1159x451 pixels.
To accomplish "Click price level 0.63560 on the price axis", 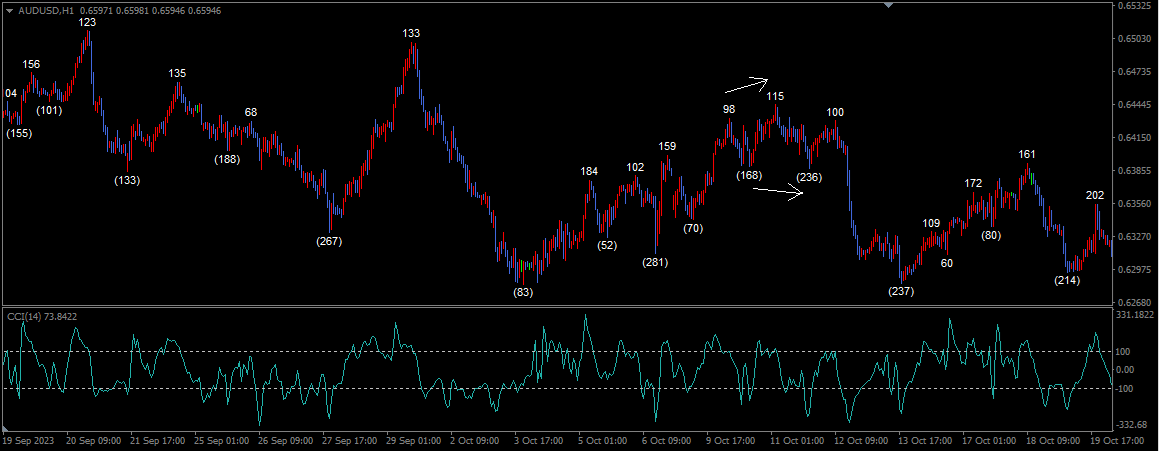I will [1137, 204].
